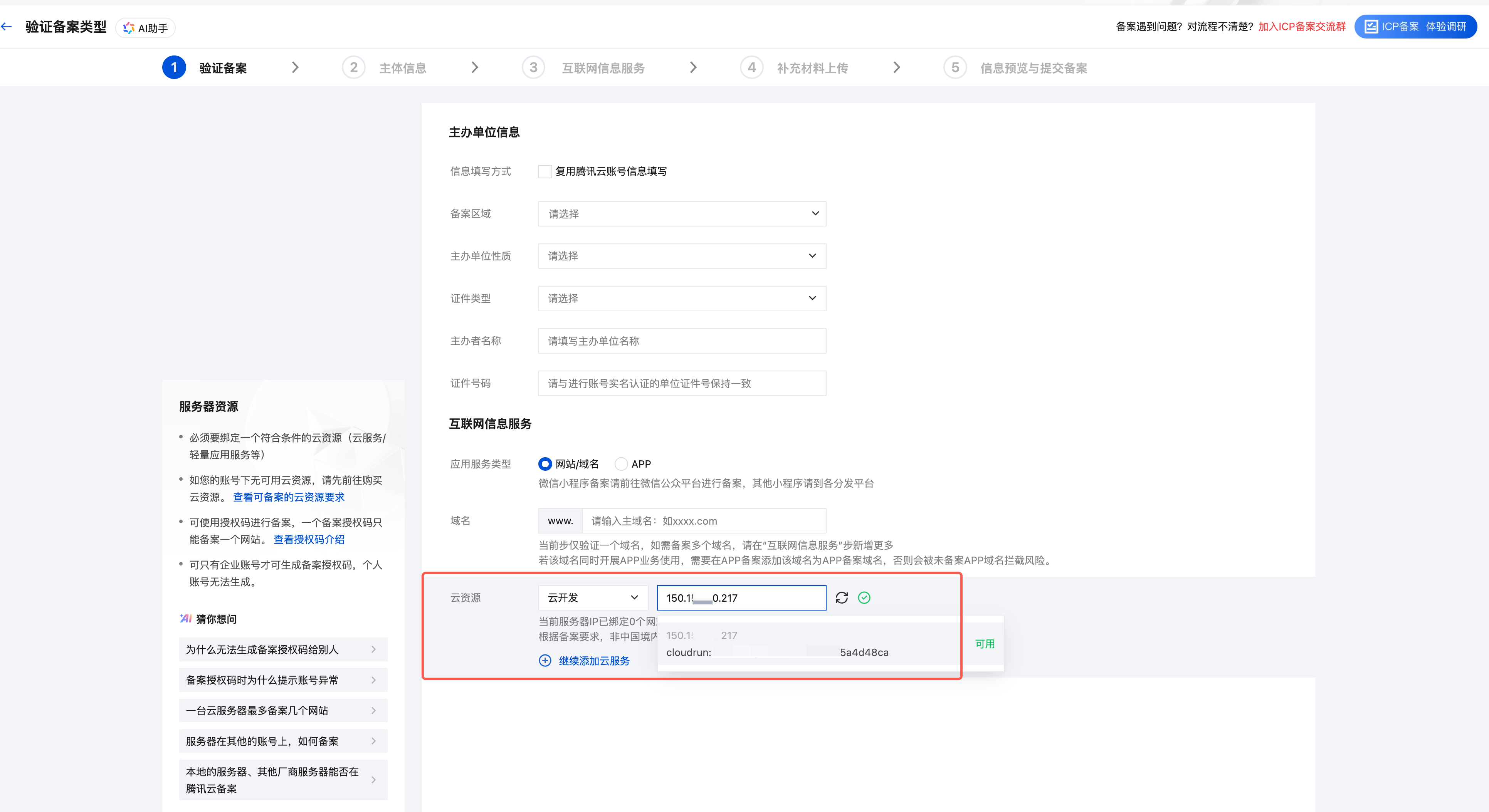Click the plus icon for 继续添加云服务

[545, 661]
